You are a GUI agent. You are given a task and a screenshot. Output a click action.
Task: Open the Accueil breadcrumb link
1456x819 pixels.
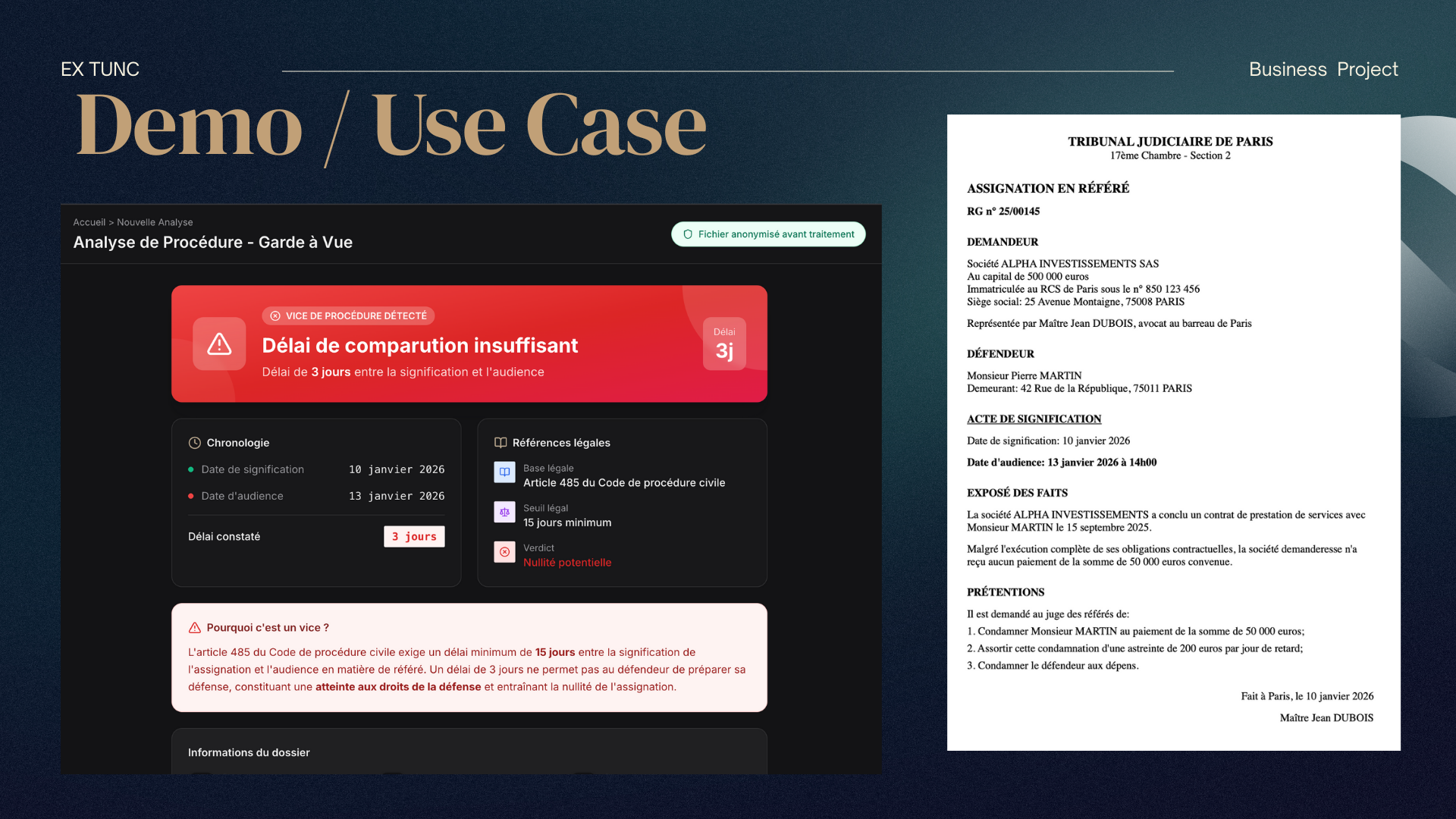point(89,222)
